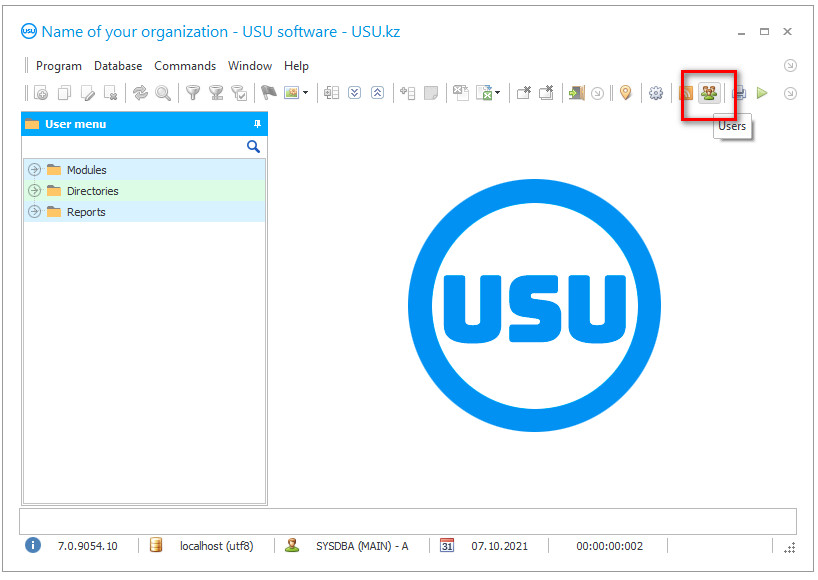818x580 pixels.
Task: Click the User menu panel header
Action: pyautogui.click(x=145, y=124)
